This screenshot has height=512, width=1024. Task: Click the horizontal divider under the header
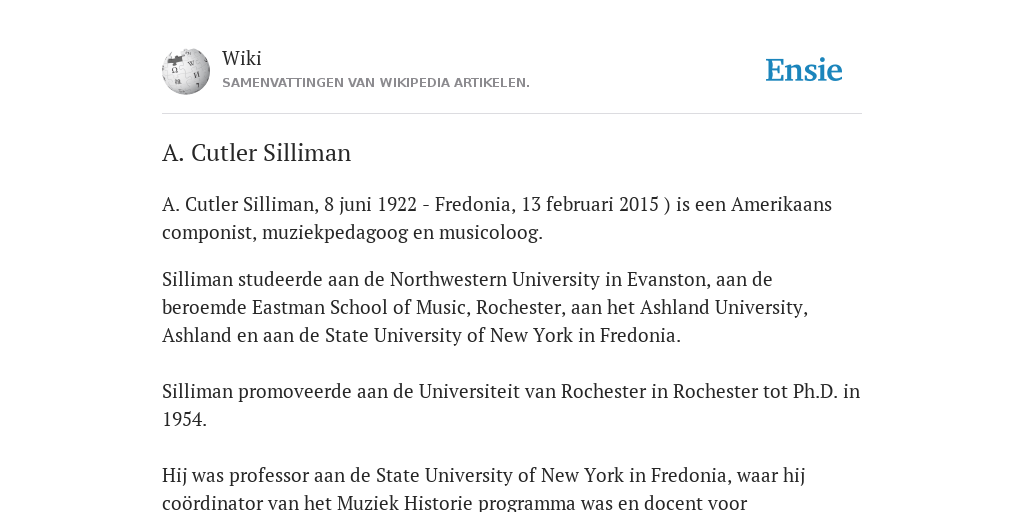tap(512, 114)
